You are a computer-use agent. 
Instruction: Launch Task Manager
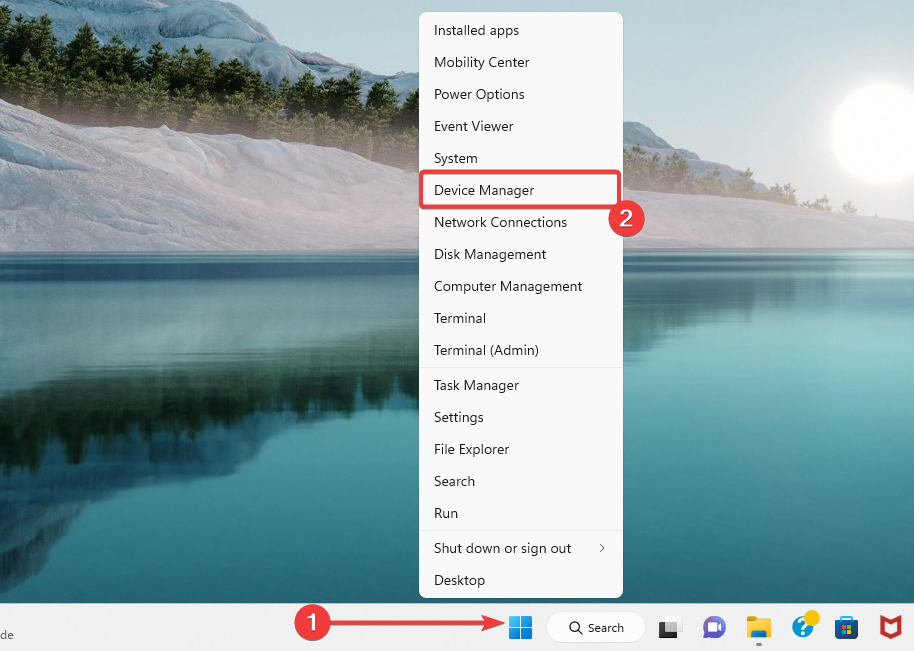tap(476, 385)
